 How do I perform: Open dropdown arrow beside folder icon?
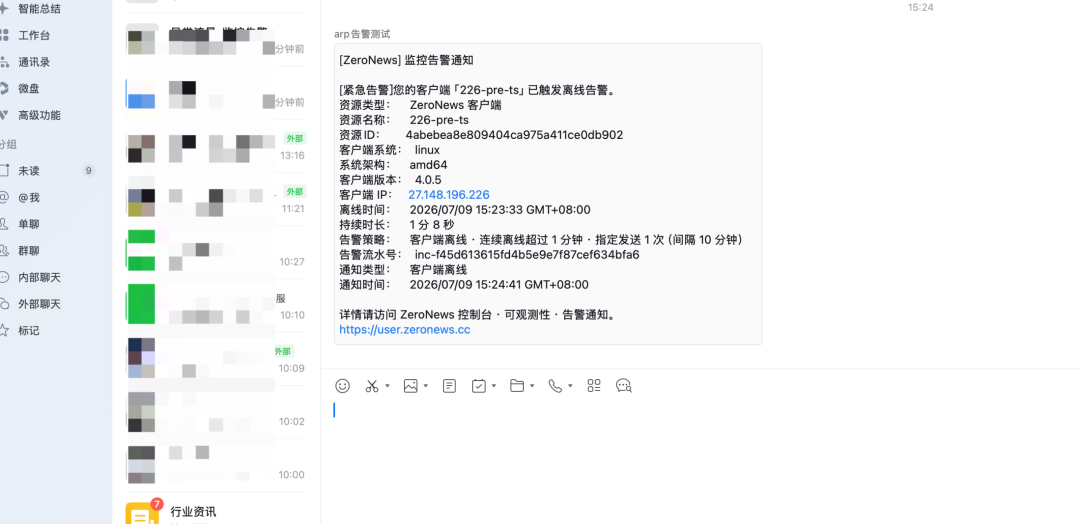point(532,386)
